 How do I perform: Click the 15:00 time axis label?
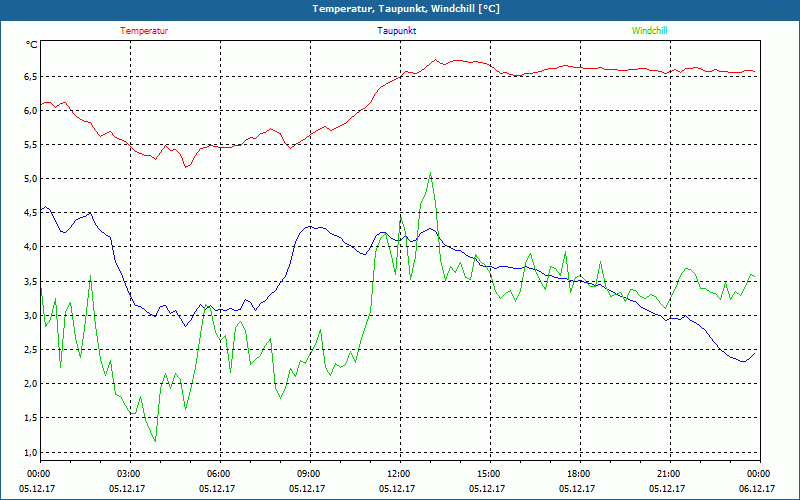[x=490, y=474]
